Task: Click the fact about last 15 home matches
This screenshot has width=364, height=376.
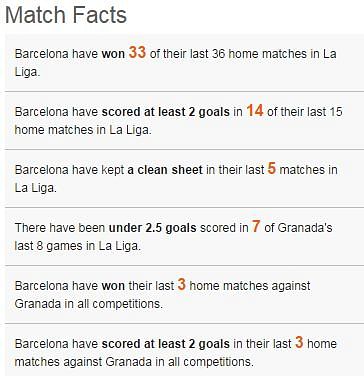Action: pos(184,120)
